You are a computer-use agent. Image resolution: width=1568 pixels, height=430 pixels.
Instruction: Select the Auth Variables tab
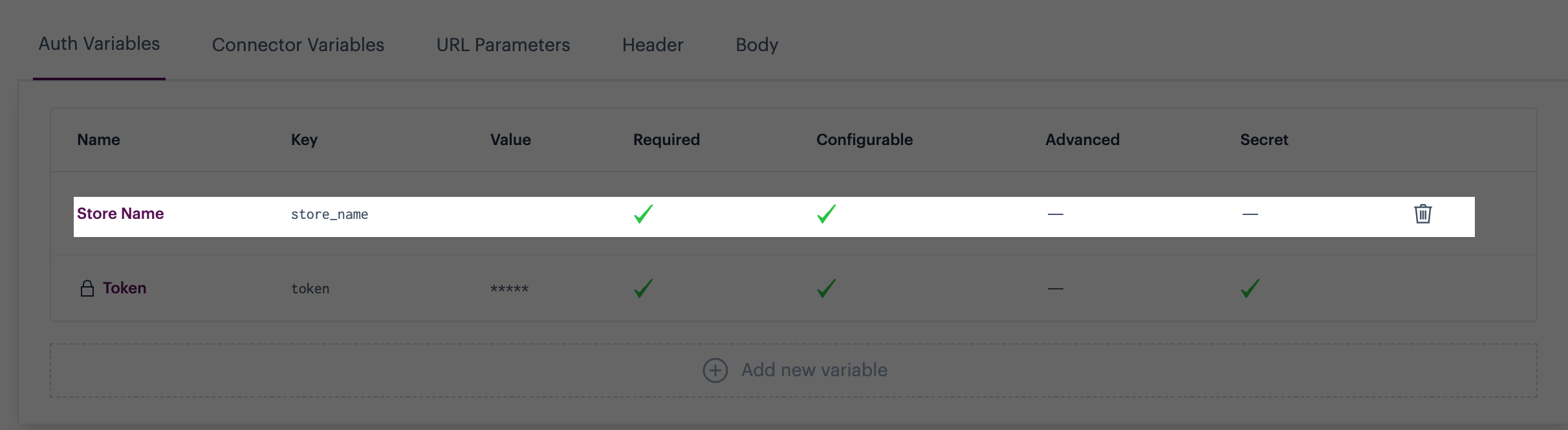[99, 43]
